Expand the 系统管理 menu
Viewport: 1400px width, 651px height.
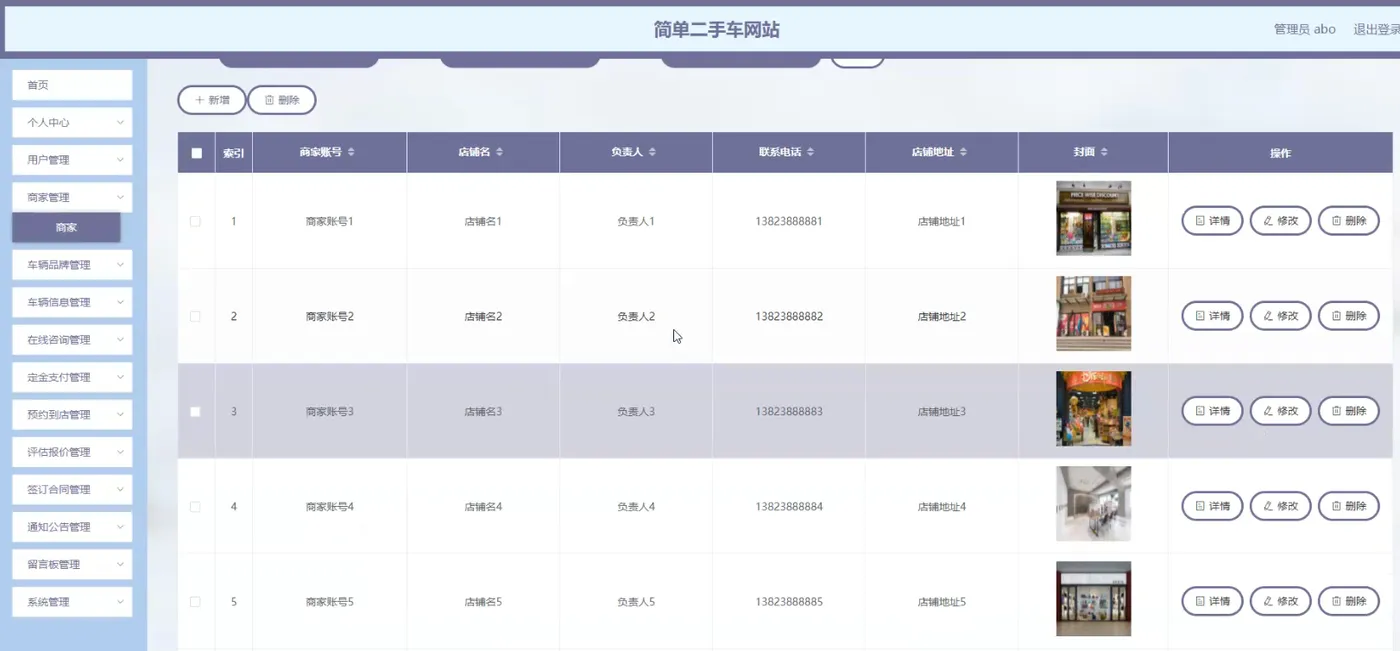72,602
